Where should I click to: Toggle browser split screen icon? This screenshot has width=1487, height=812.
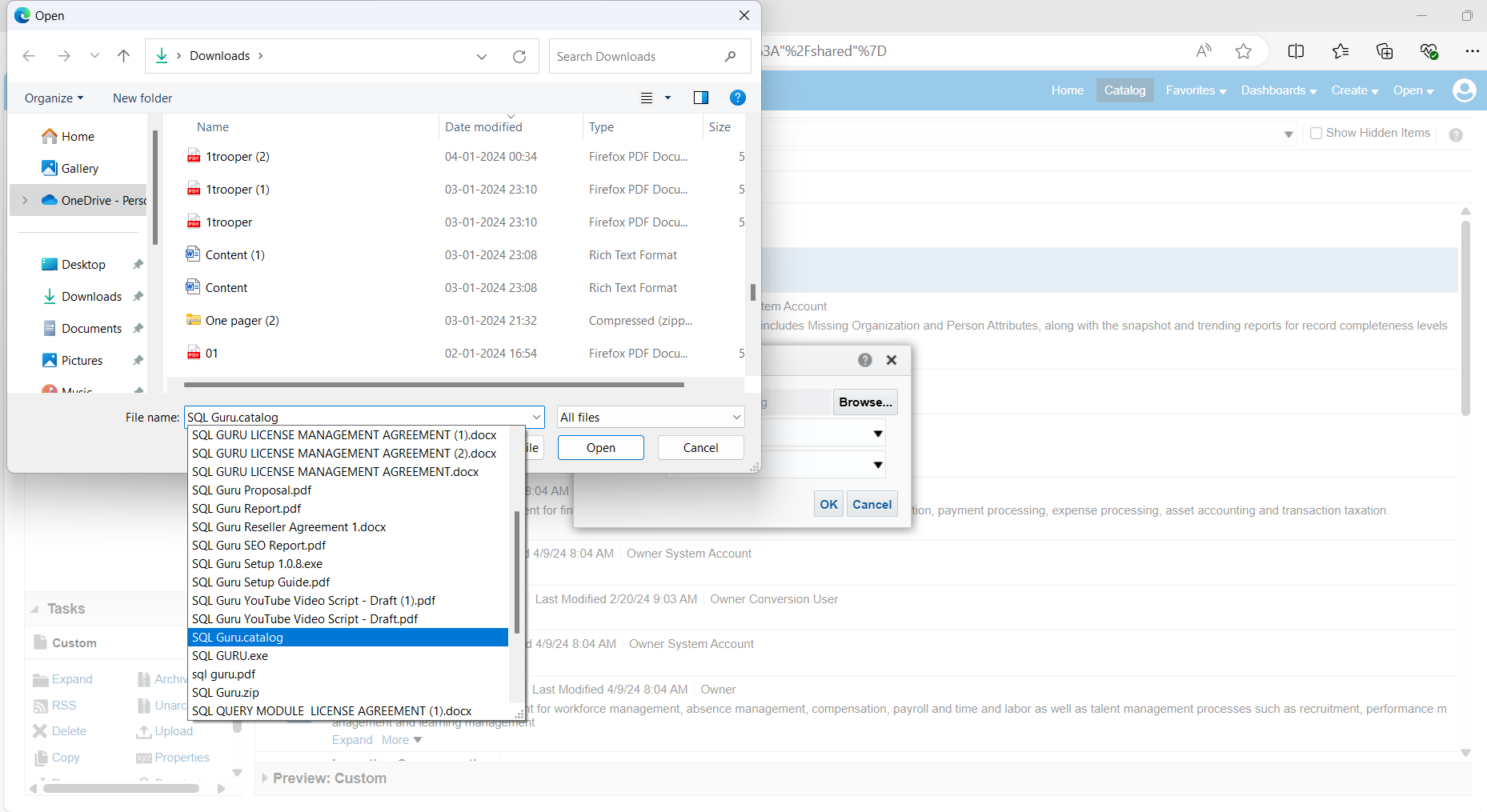pyautogui.click(x=1296, y=51)
